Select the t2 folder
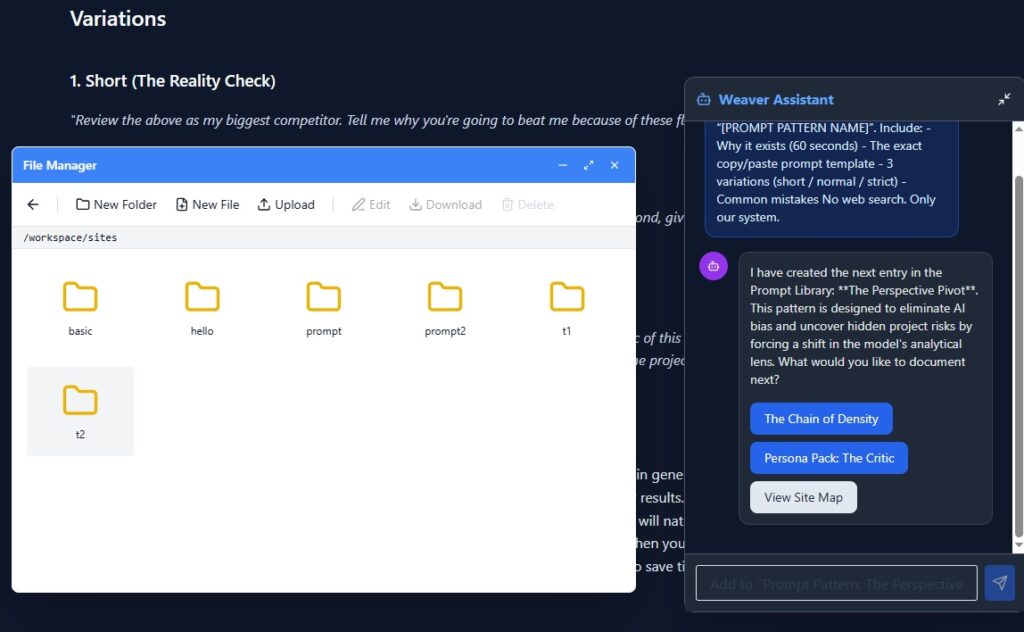 (x=80, y=410)
